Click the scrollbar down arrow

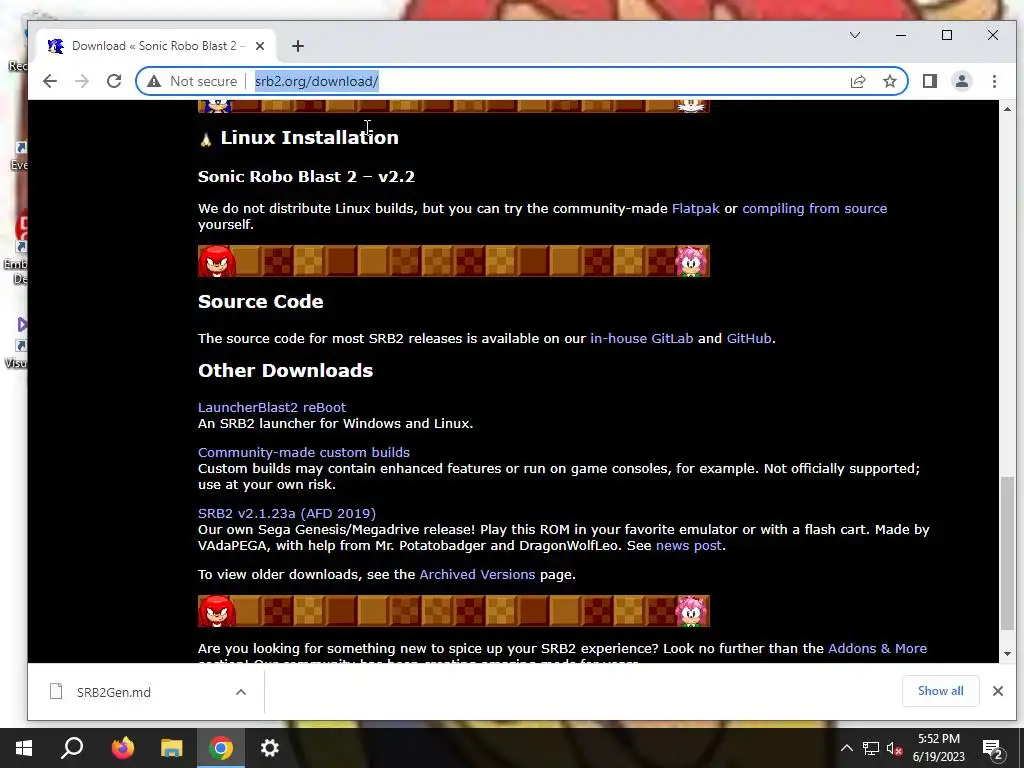coord(1007,654)
